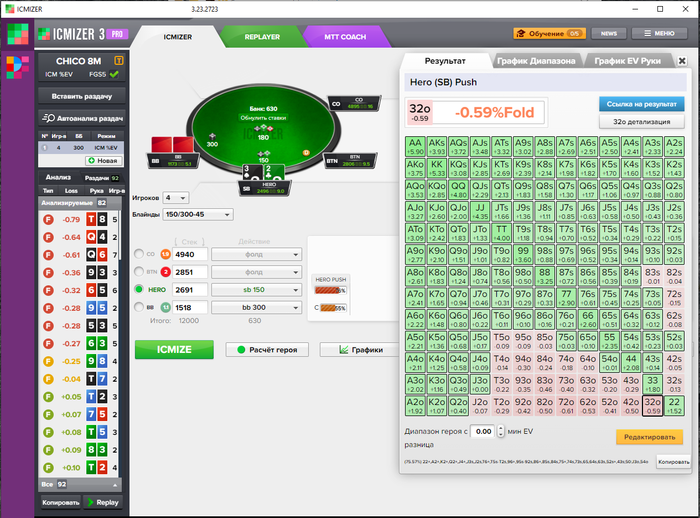Select the 22 cell in range grid
The height and width of the screenshot is (518, 700).
tap(674, 406)
